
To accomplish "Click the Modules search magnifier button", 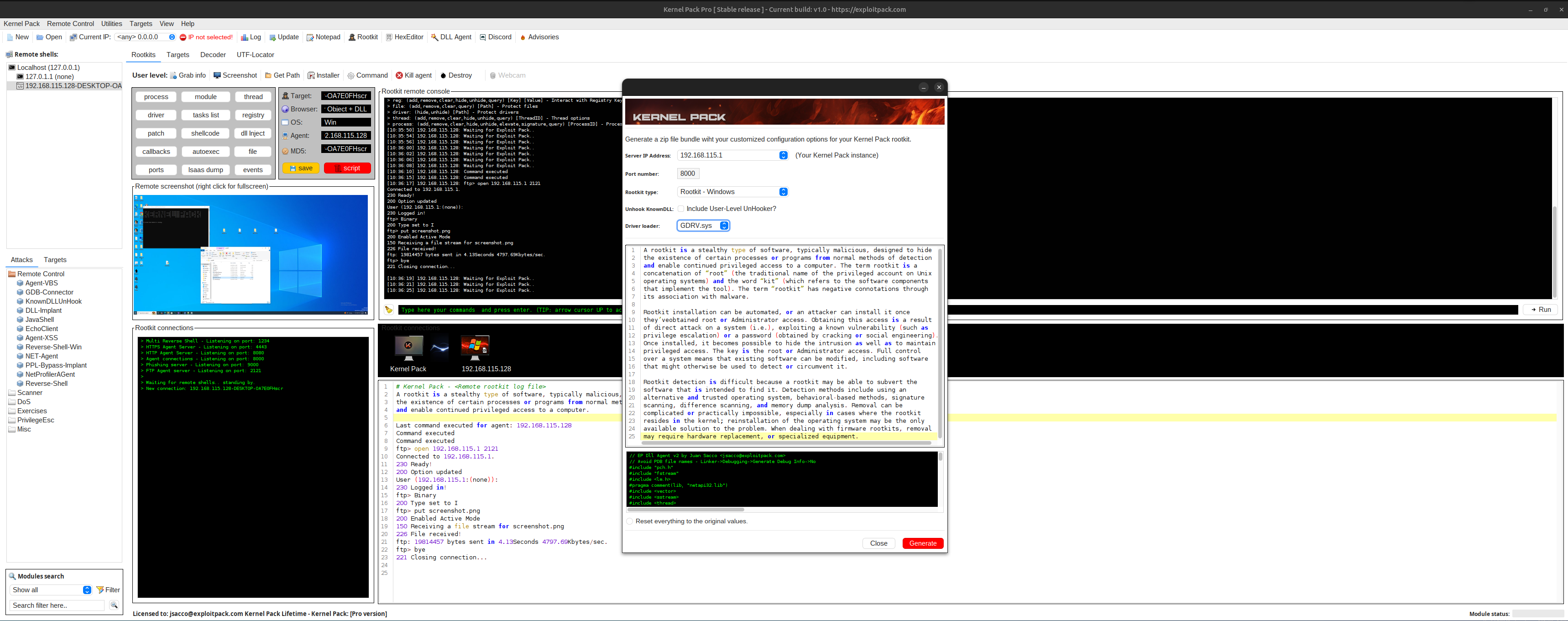I will coord(113,605).
